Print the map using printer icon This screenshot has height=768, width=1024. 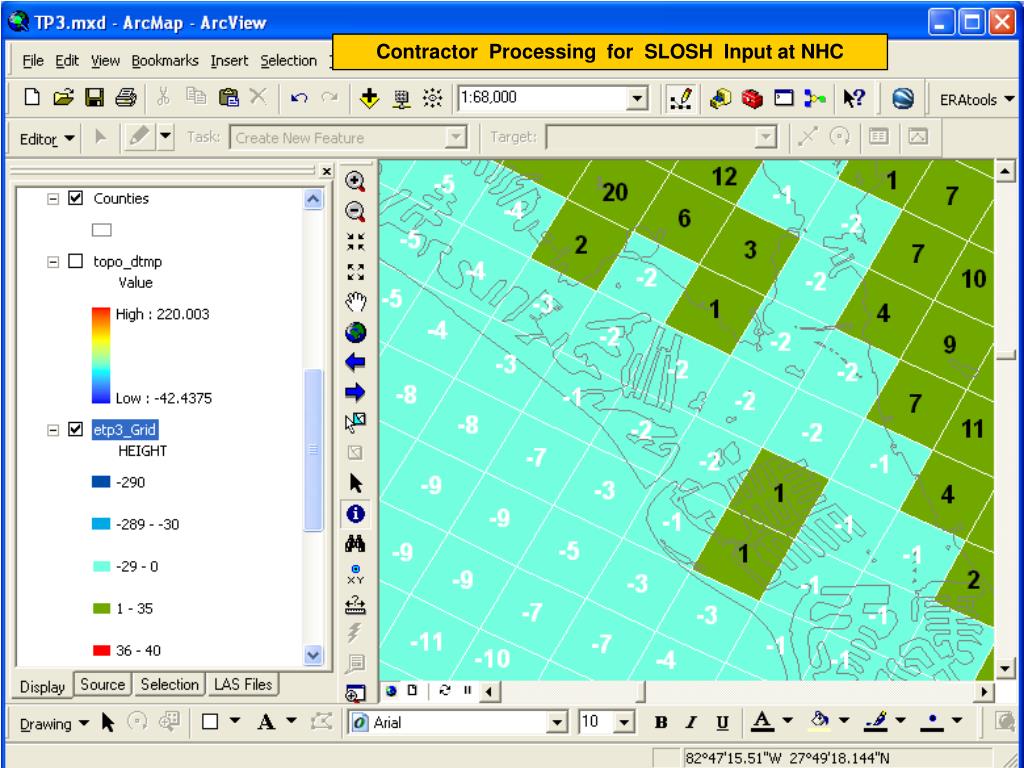[125, 98]
